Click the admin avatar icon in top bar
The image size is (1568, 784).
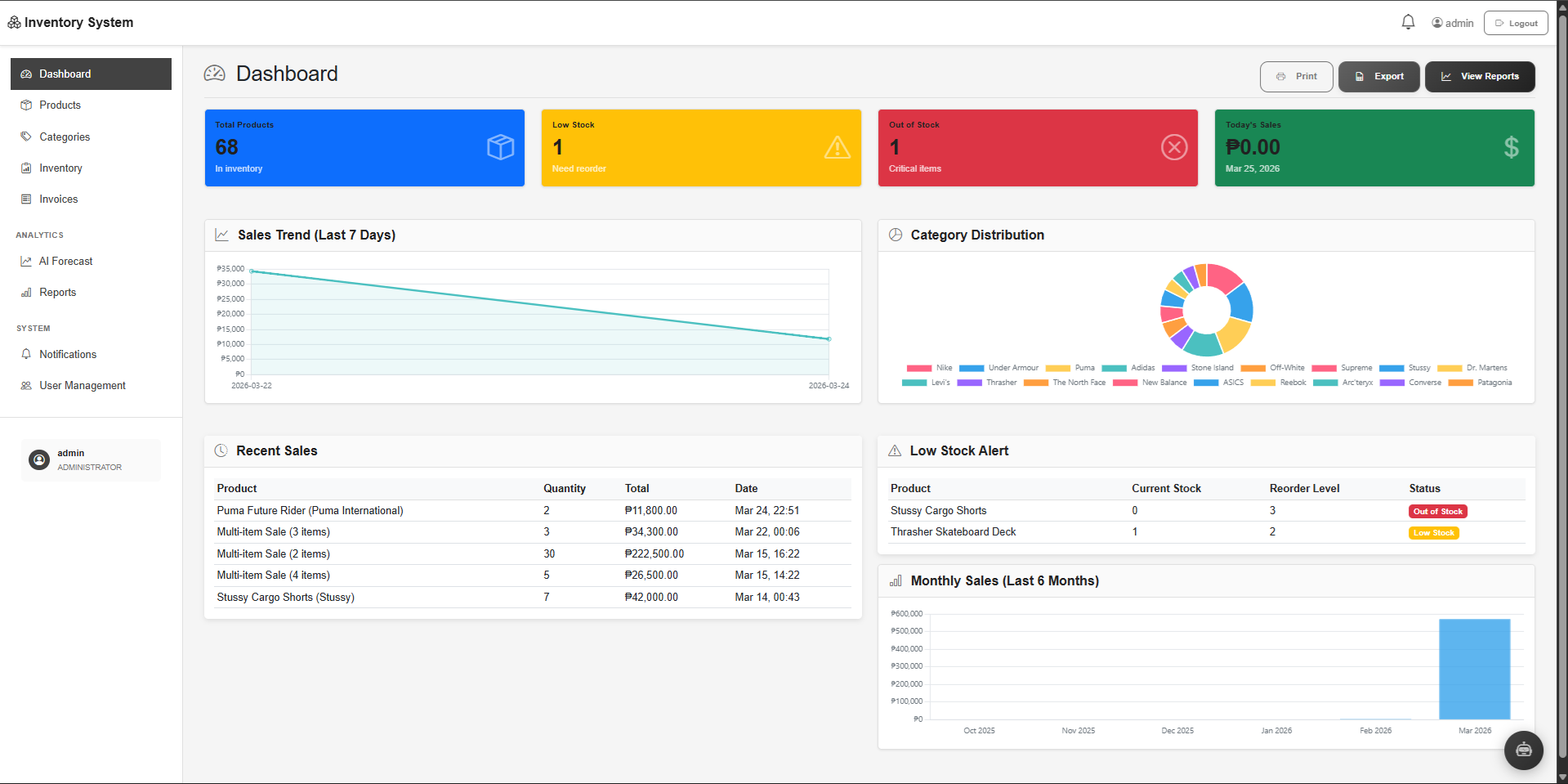(1436, 22)
